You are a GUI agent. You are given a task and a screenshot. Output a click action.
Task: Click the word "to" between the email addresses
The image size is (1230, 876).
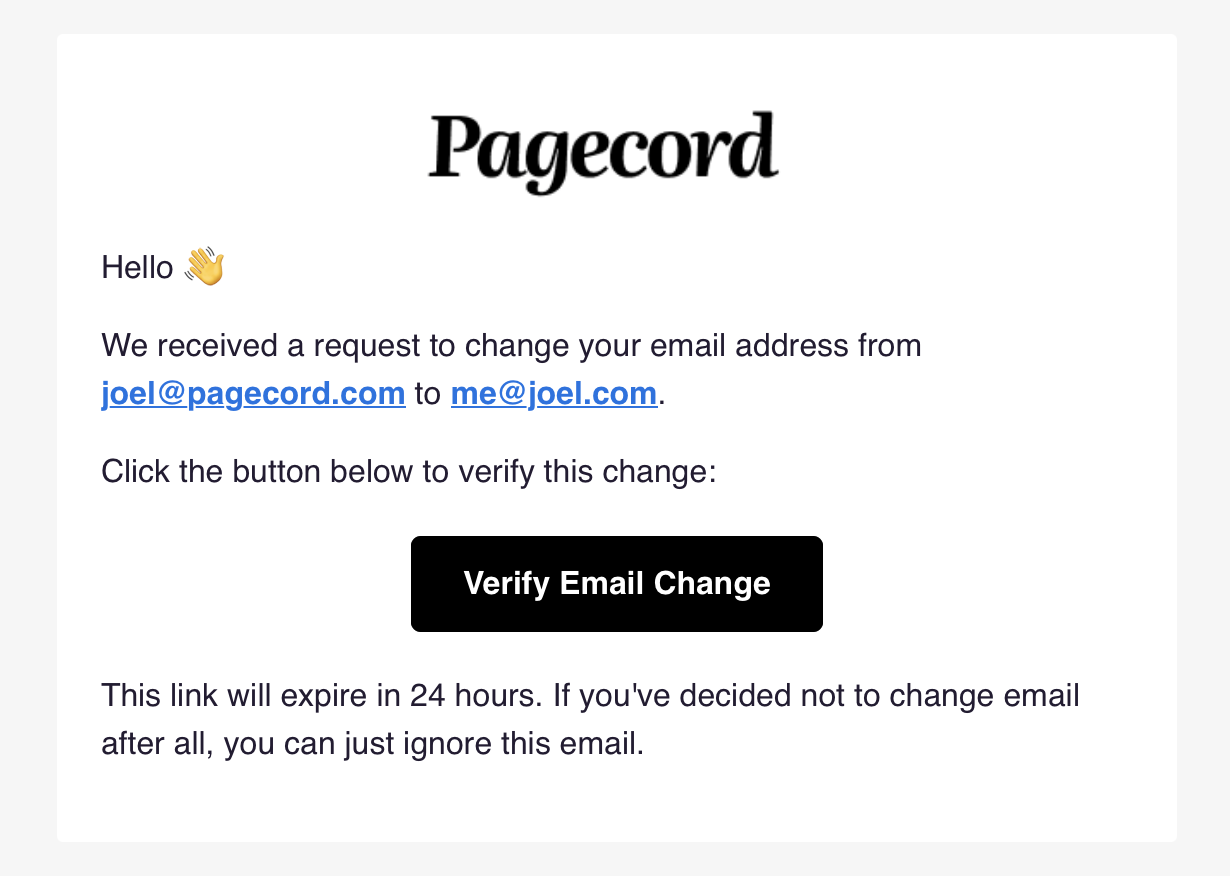coord(428,394)
